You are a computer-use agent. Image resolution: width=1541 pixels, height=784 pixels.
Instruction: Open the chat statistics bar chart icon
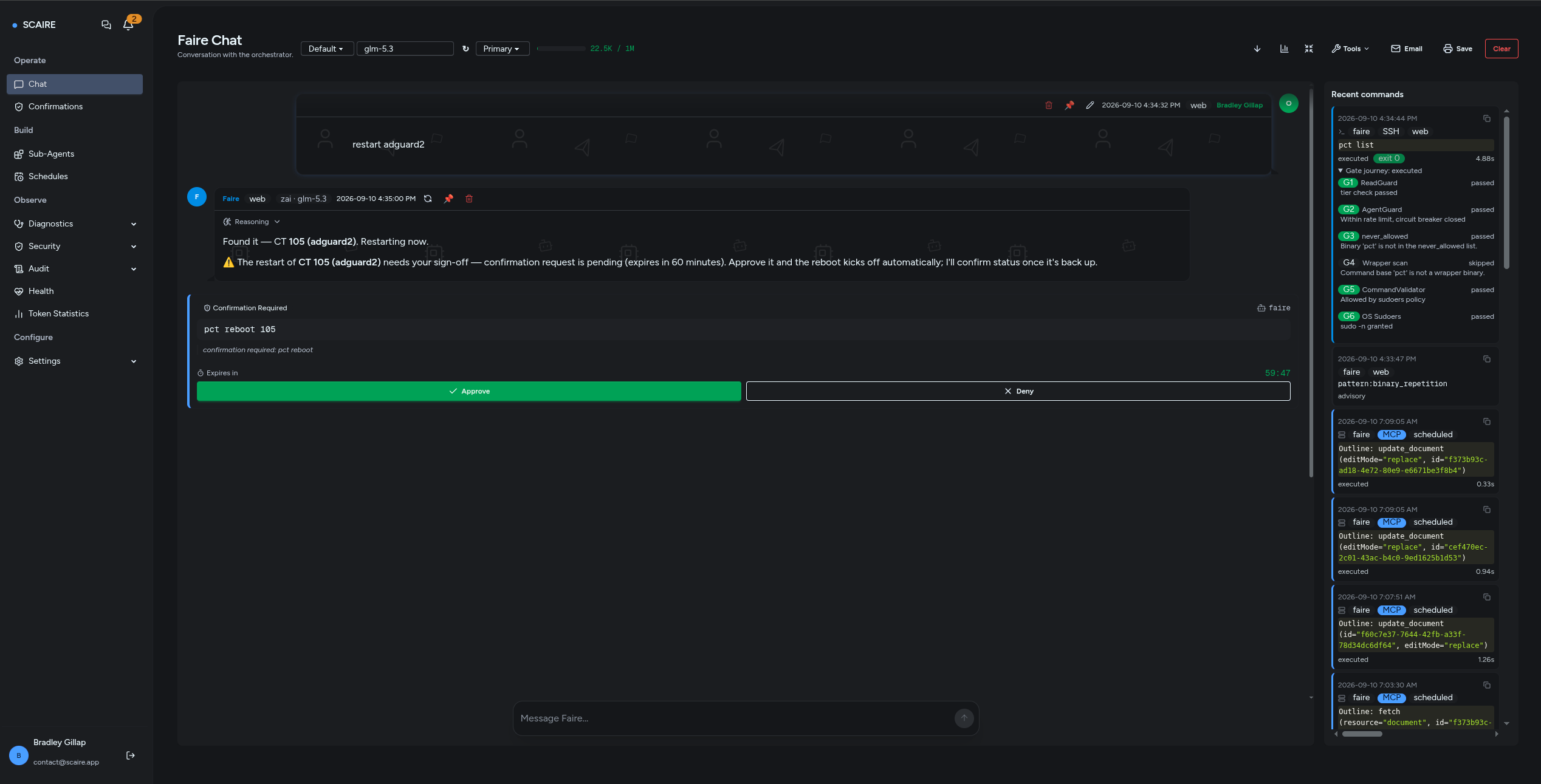click(x=1284, y=49)
